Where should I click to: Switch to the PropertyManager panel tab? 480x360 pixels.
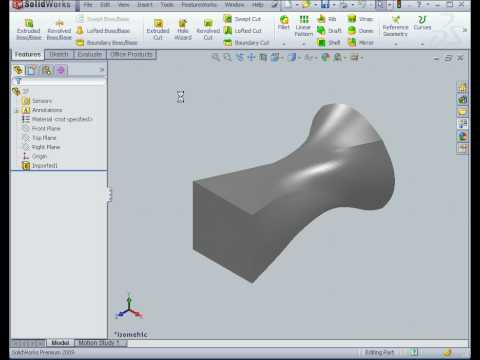pos(32,70)
